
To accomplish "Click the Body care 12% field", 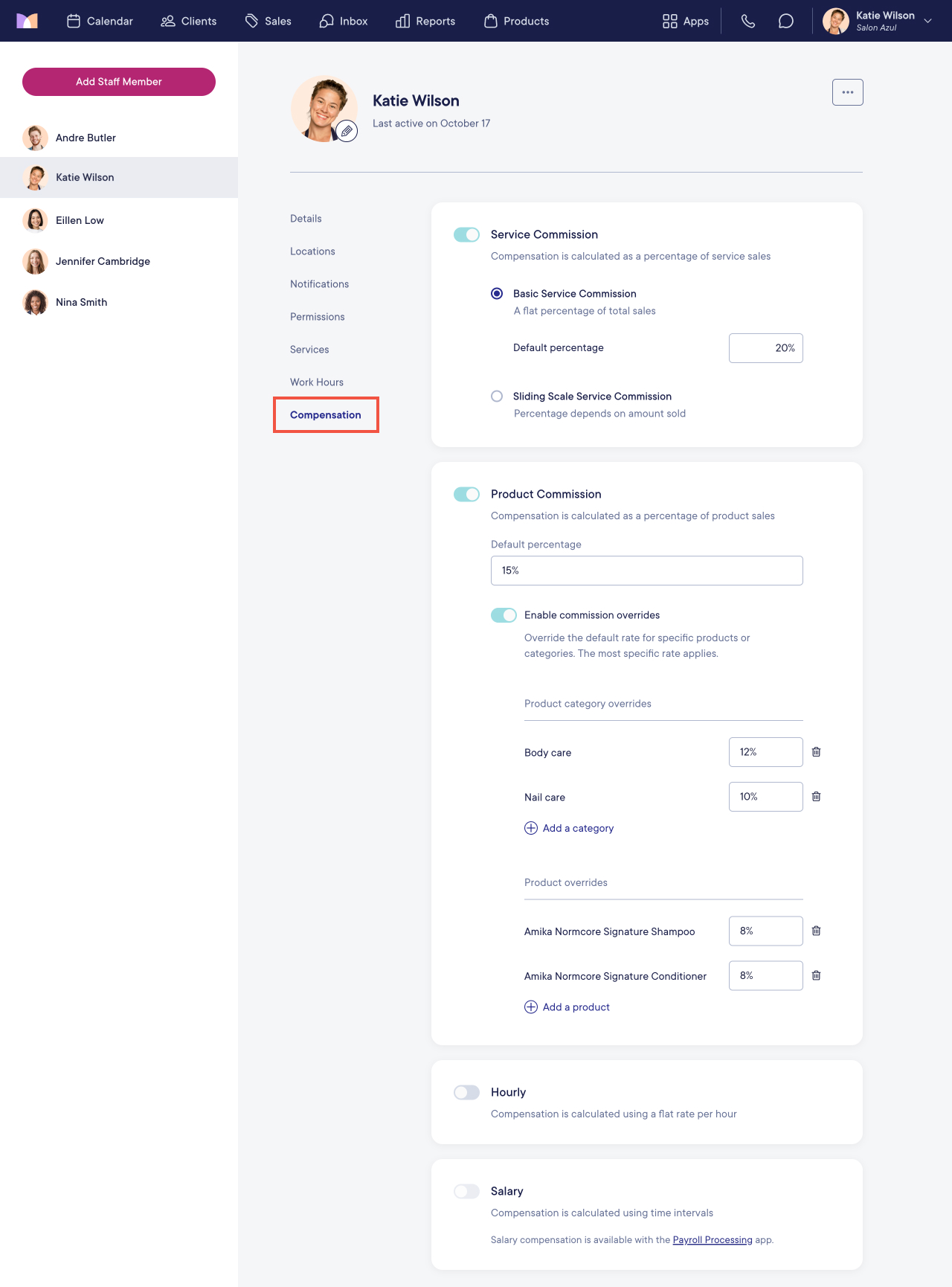I will click(766, 752).
